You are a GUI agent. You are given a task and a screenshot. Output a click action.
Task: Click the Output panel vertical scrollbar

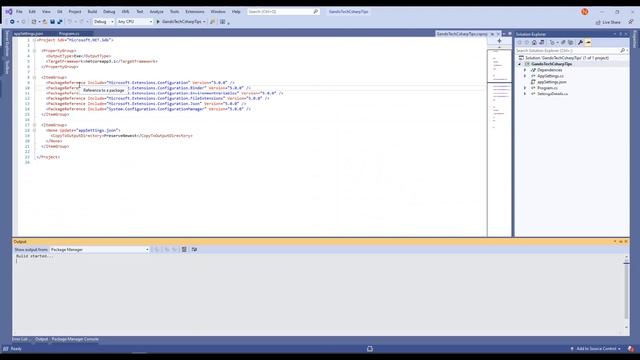click(626, 292)
